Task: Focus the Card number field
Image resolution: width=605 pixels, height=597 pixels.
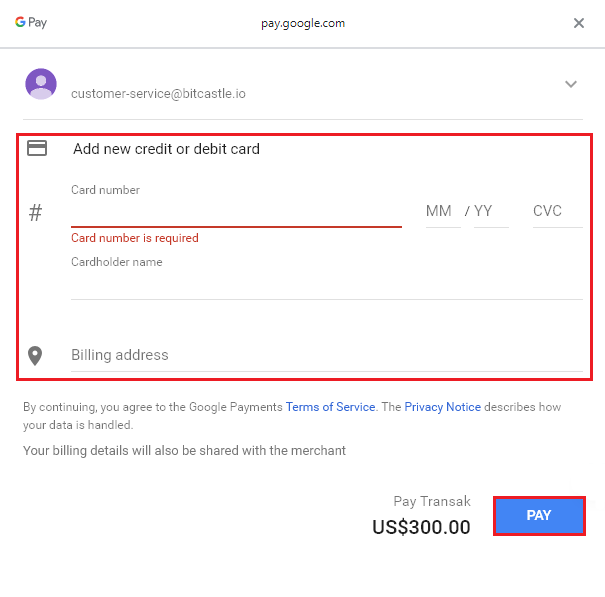Action: 236,212
